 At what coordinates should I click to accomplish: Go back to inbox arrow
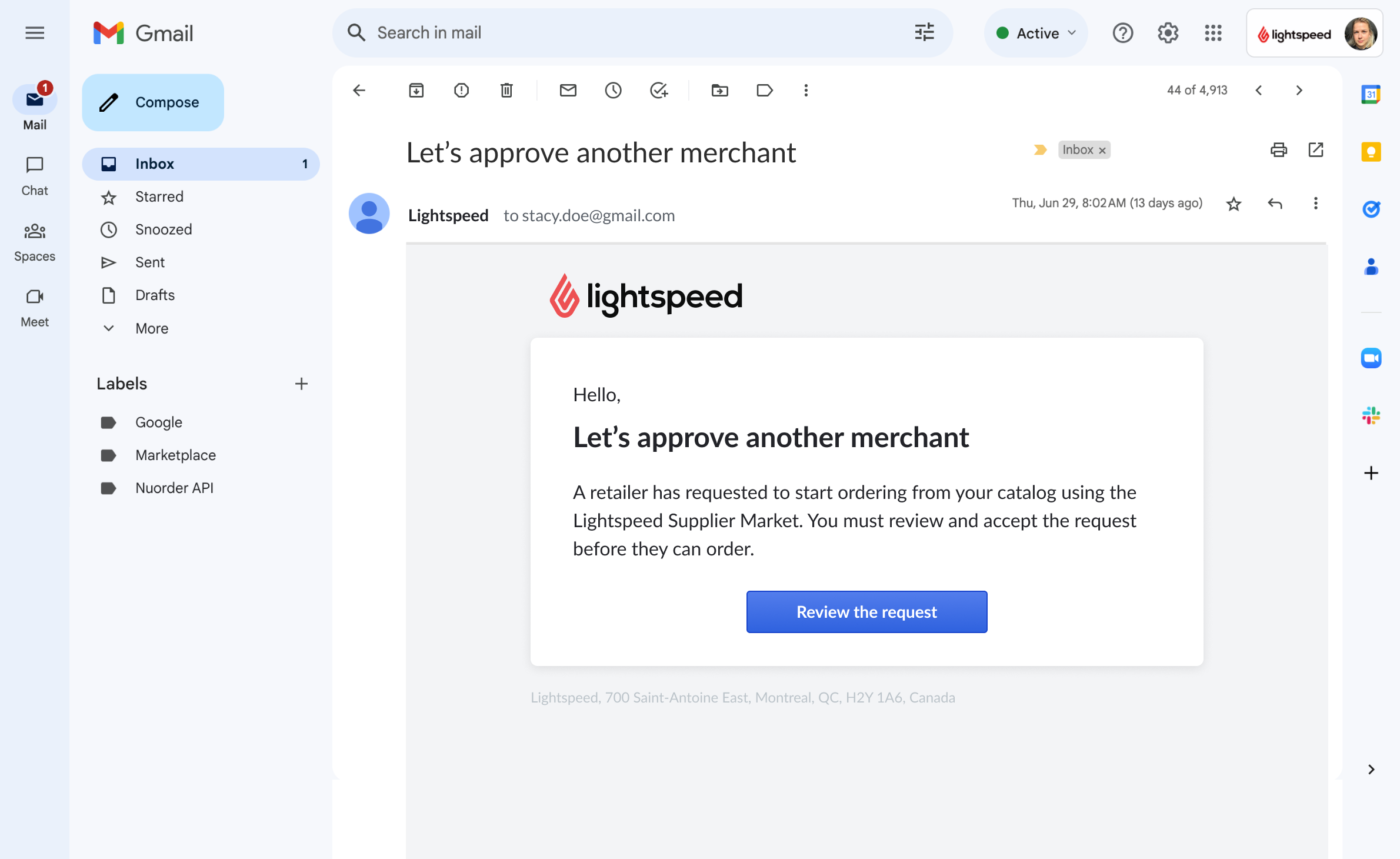click(359, 91)
